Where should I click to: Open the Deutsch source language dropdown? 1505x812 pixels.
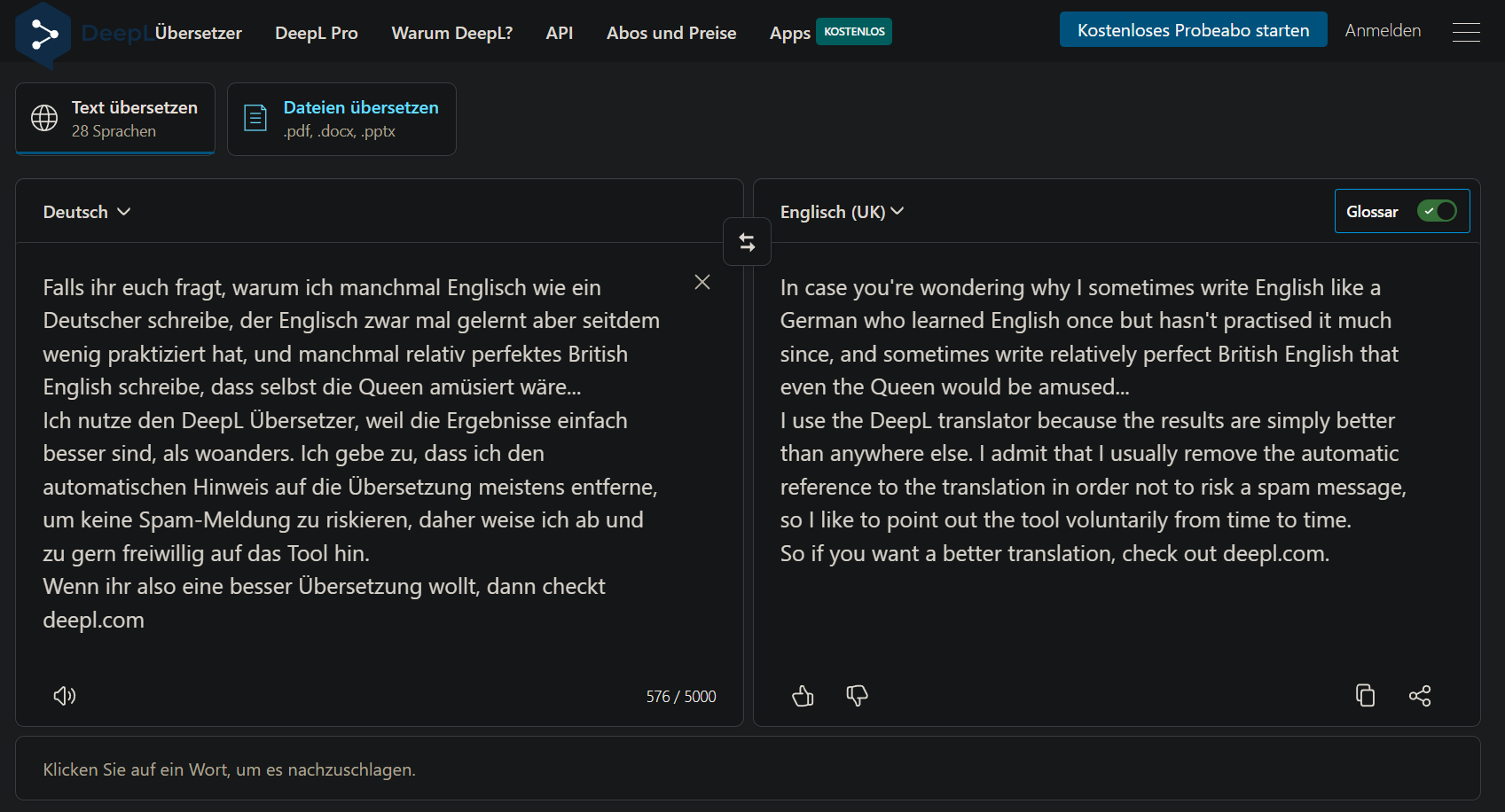[x=87, y=212]
